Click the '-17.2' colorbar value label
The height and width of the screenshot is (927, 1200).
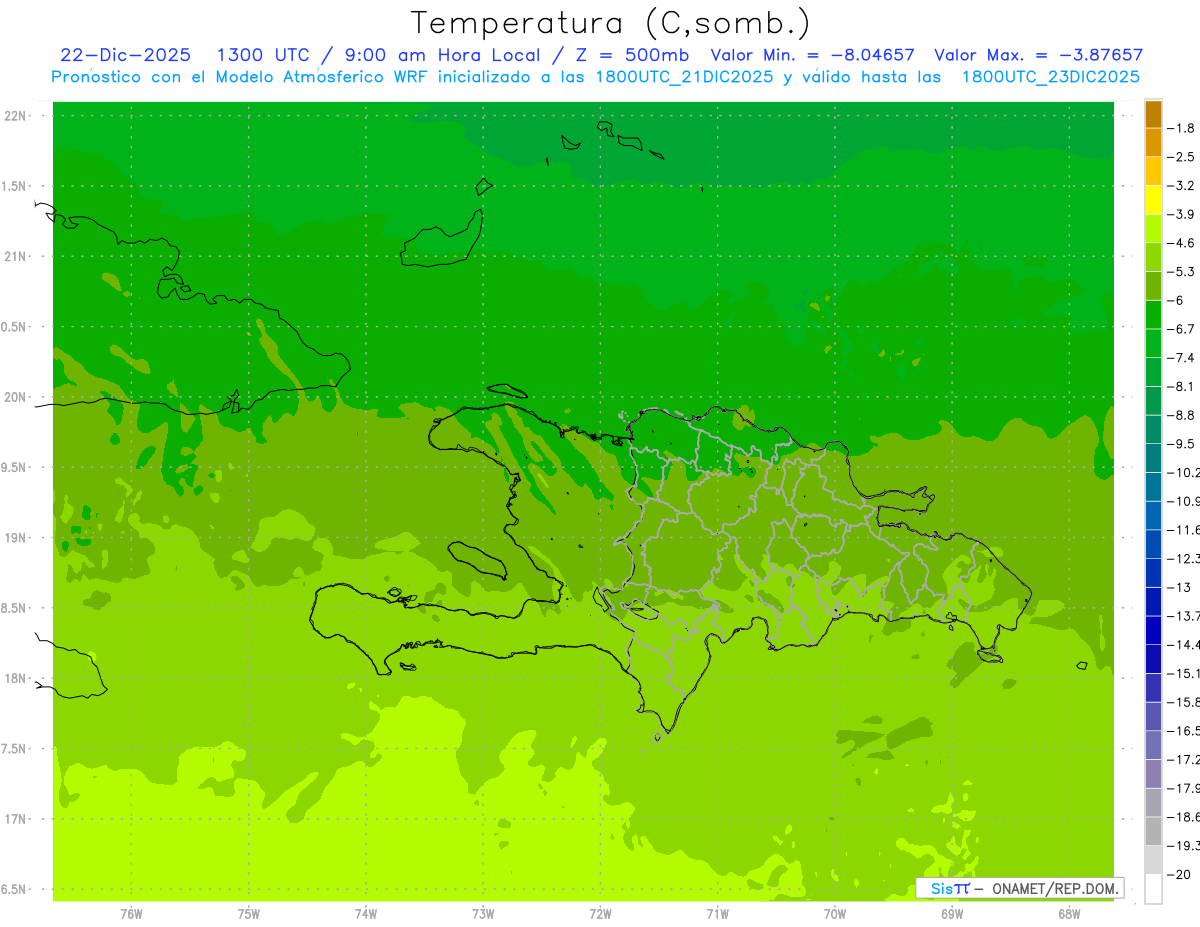click(x=1183, y=760)
